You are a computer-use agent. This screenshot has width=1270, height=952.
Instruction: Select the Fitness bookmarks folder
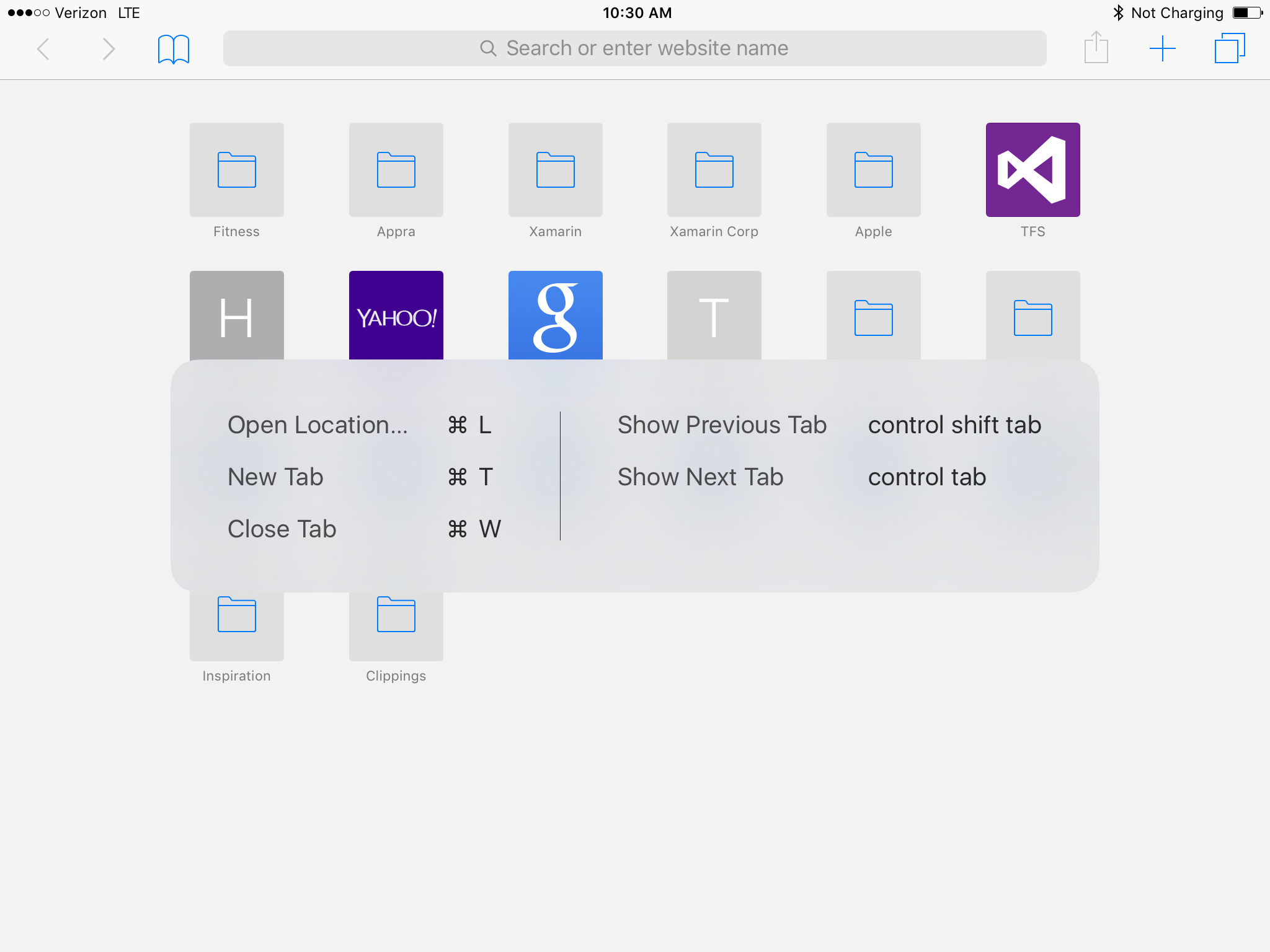[x=236, y=169]
